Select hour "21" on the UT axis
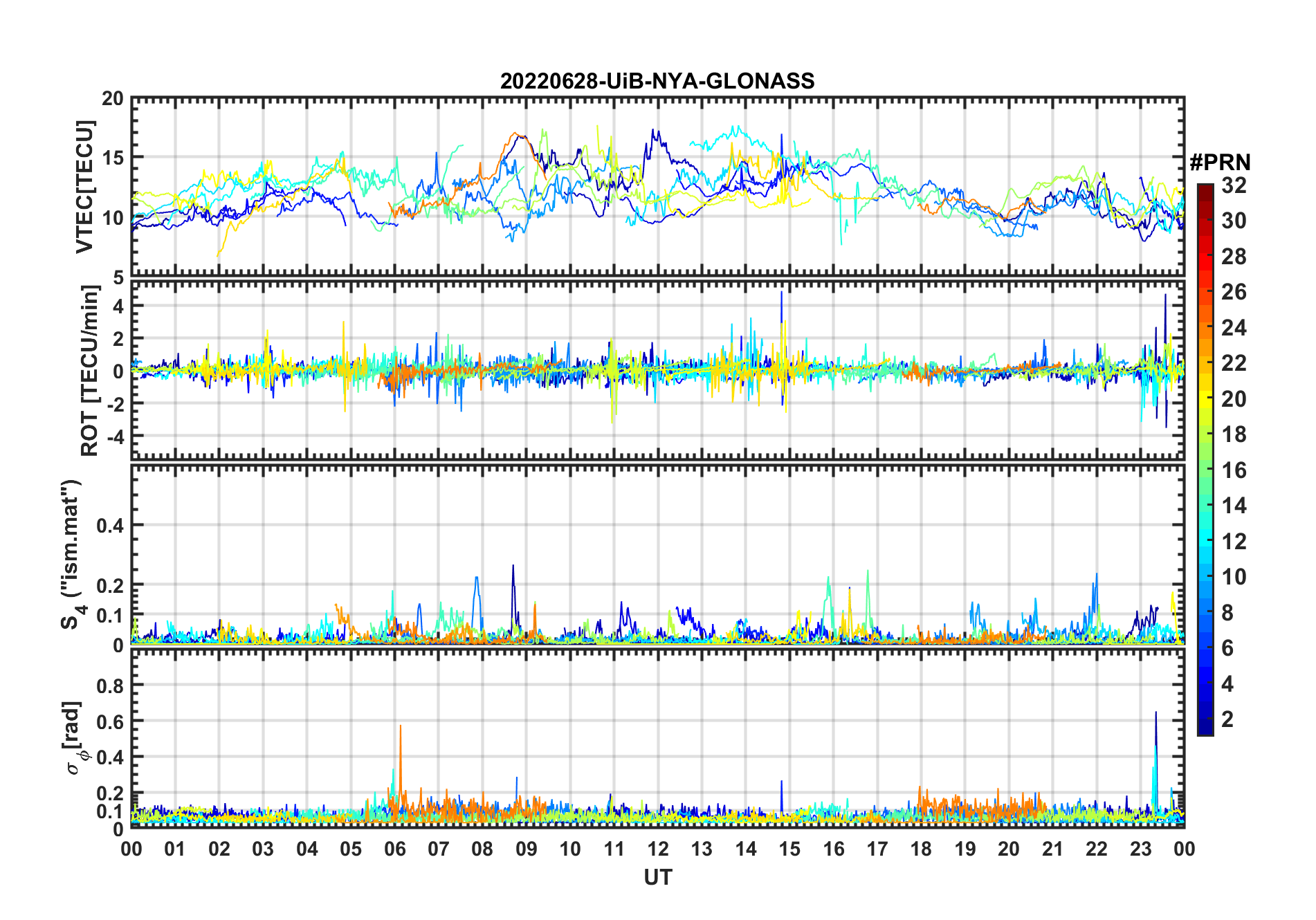 [x=1052, y=849]
